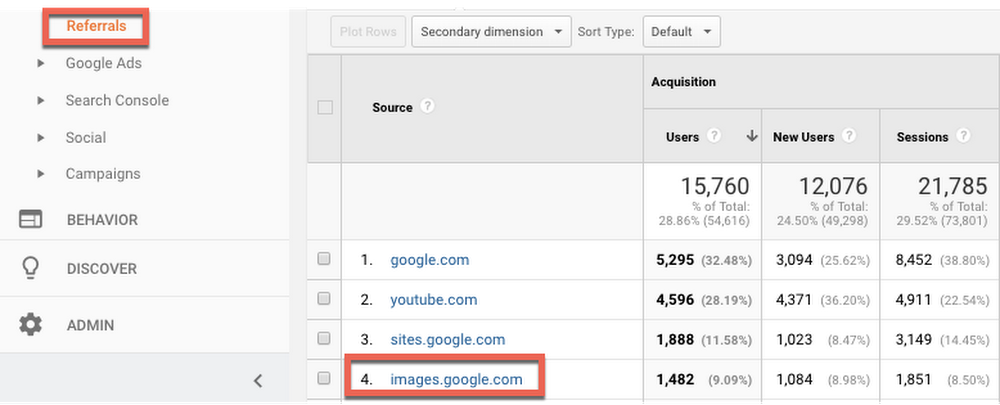
Task: Click sites.google.com users value 1,888
Action: pyautogui.click(x=675, y=340)
